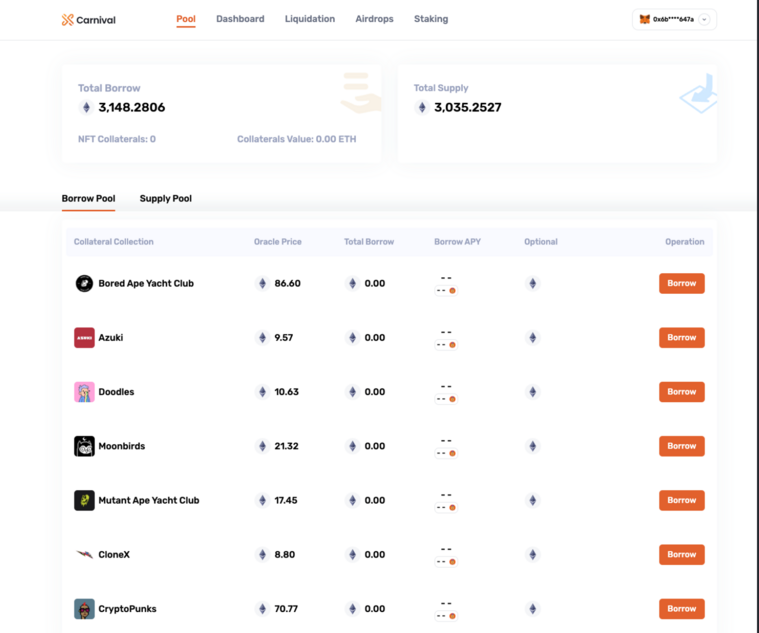Screen dimensions: 759x633
Task: Click Borrow in the Azuki row
Action: [682, 337]
